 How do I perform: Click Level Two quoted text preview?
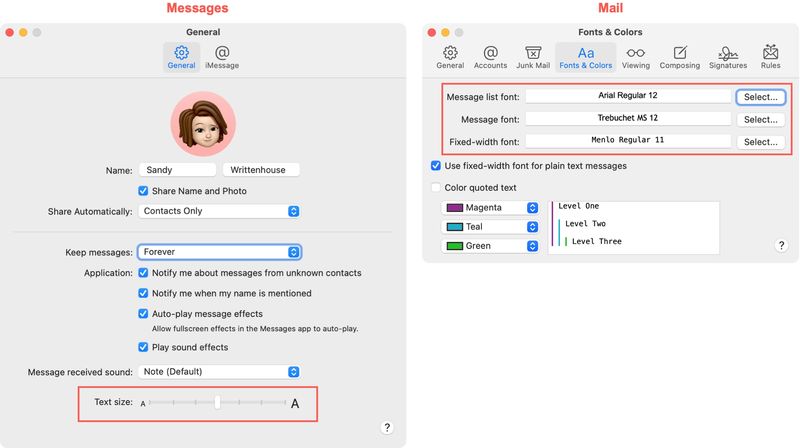[585, 223]
